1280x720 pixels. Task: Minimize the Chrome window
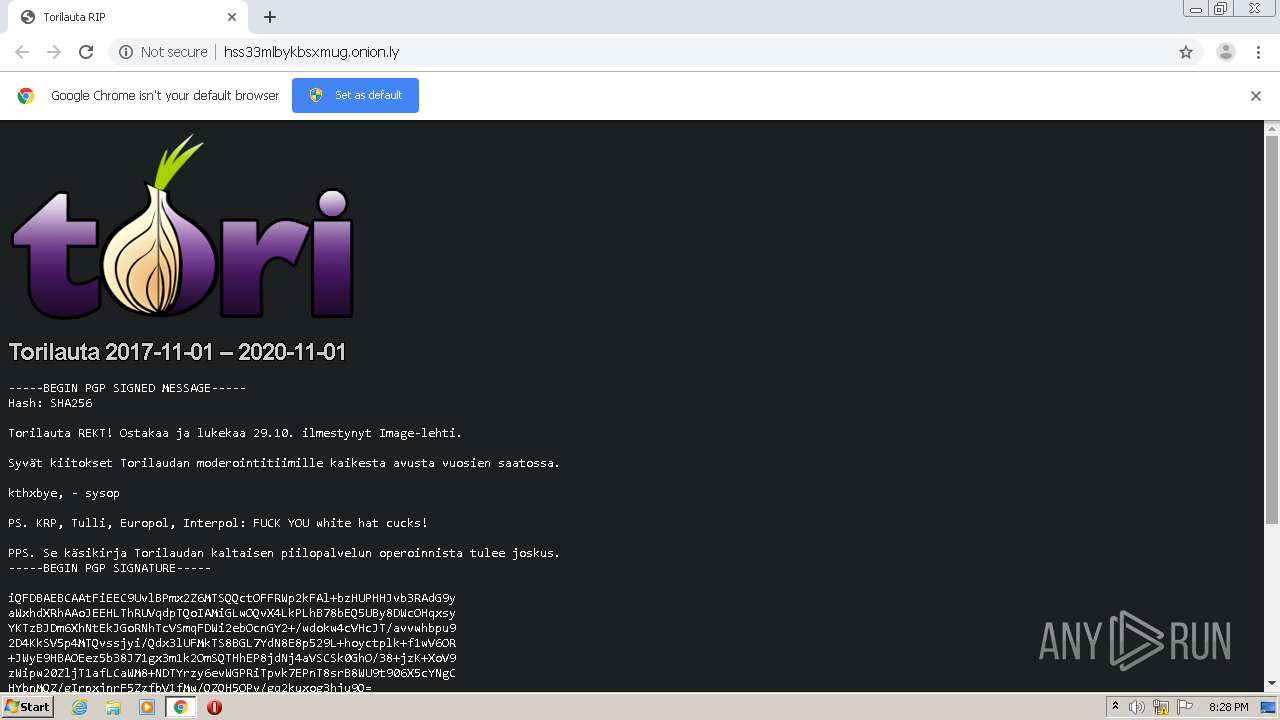point(1196,9)
